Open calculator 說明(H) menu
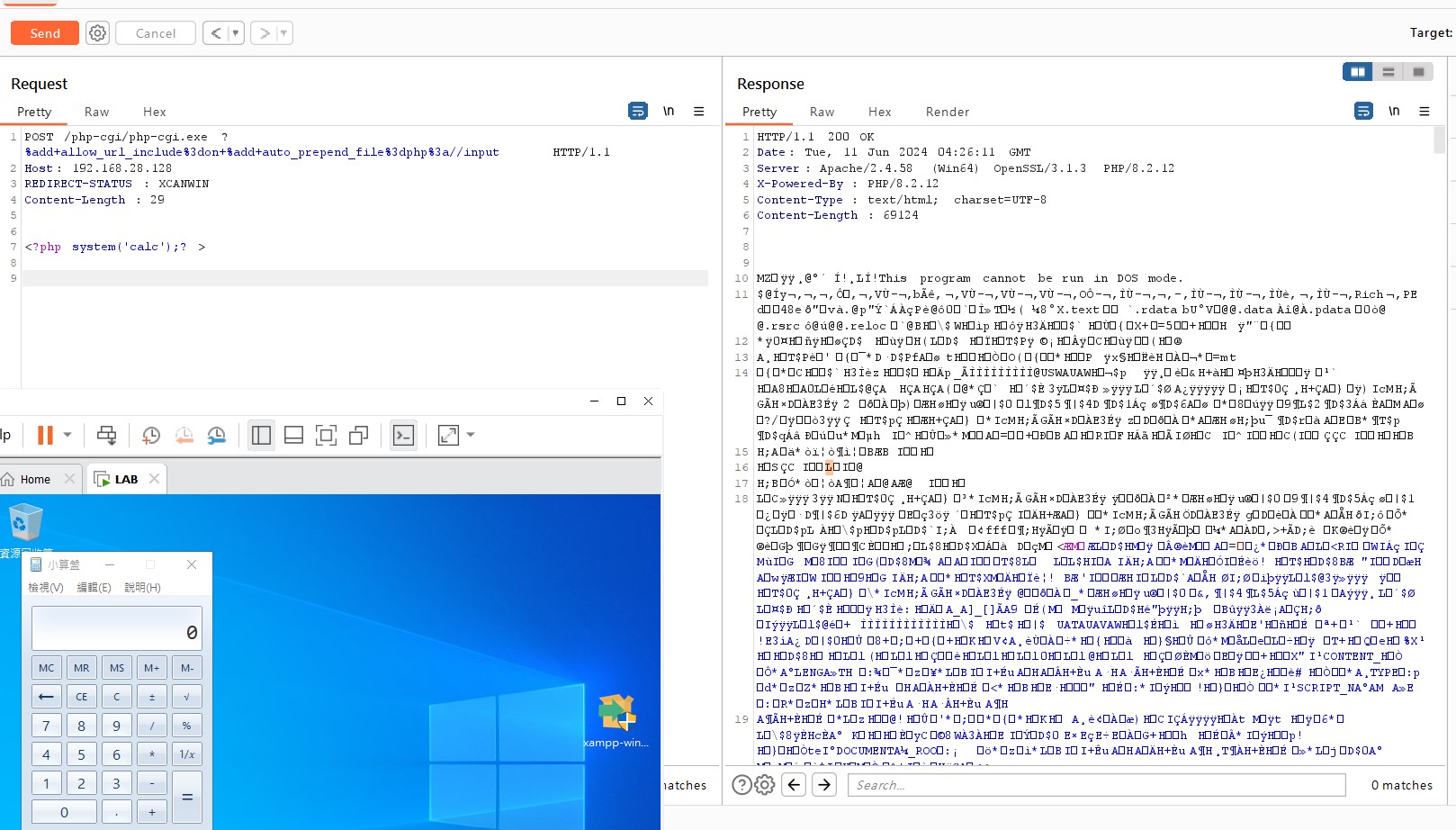The width and height of the screenshot is (1456, 830). click(x=142, y=587)
